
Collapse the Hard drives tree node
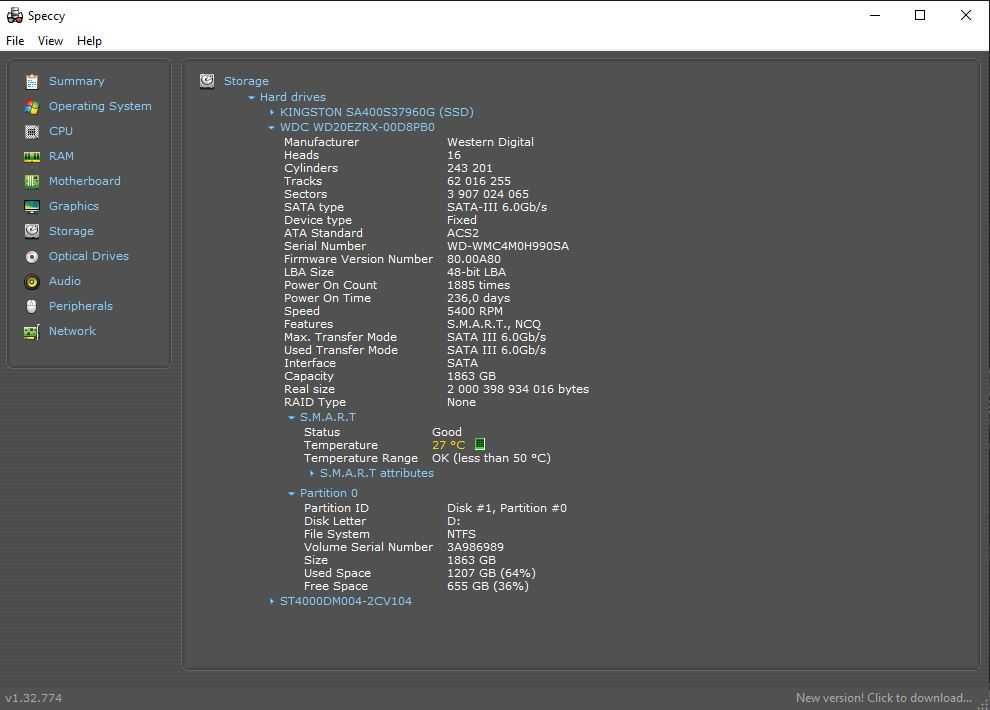click(251, 97)
